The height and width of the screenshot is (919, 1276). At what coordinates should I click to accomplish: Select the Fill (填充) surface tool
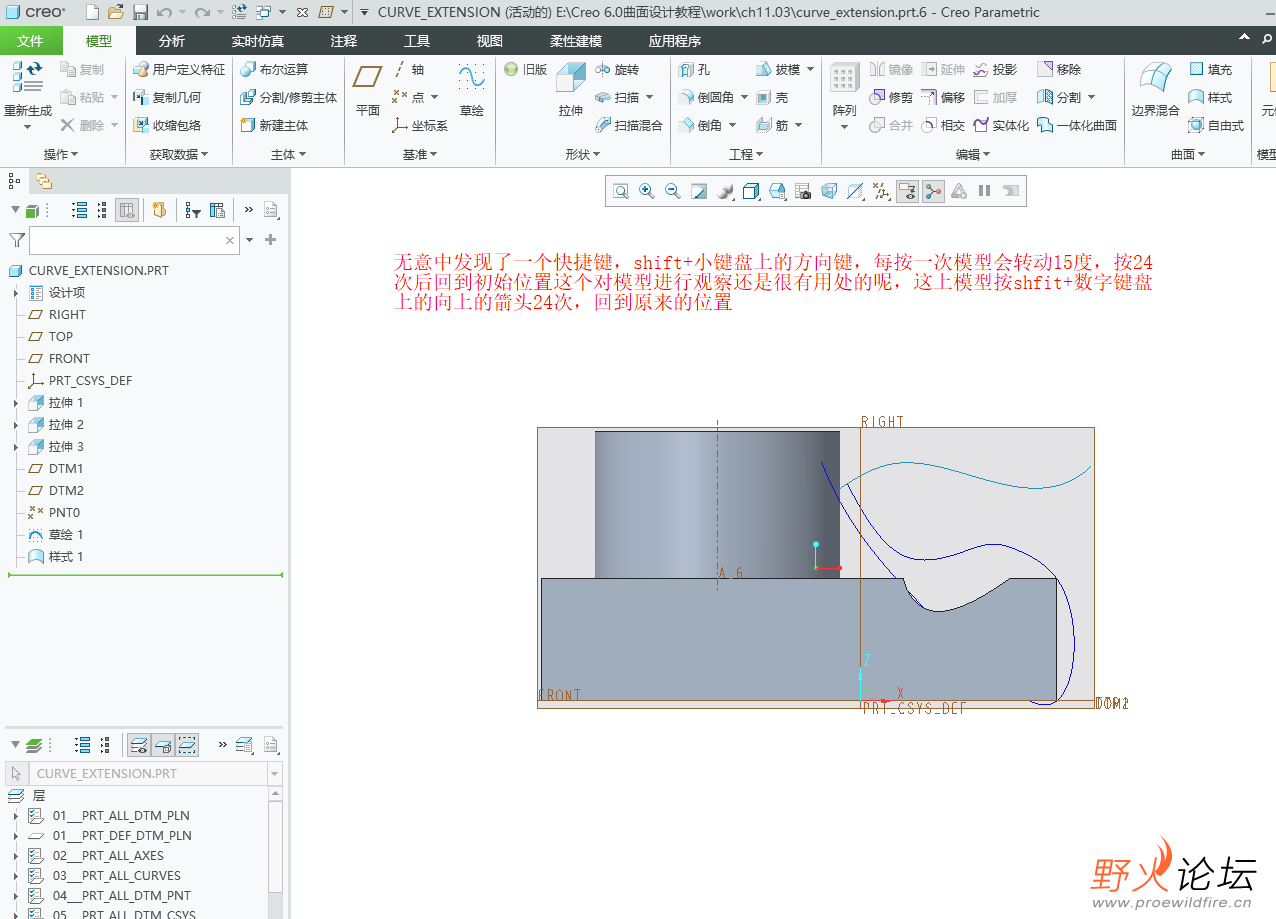click(1210, 70)
